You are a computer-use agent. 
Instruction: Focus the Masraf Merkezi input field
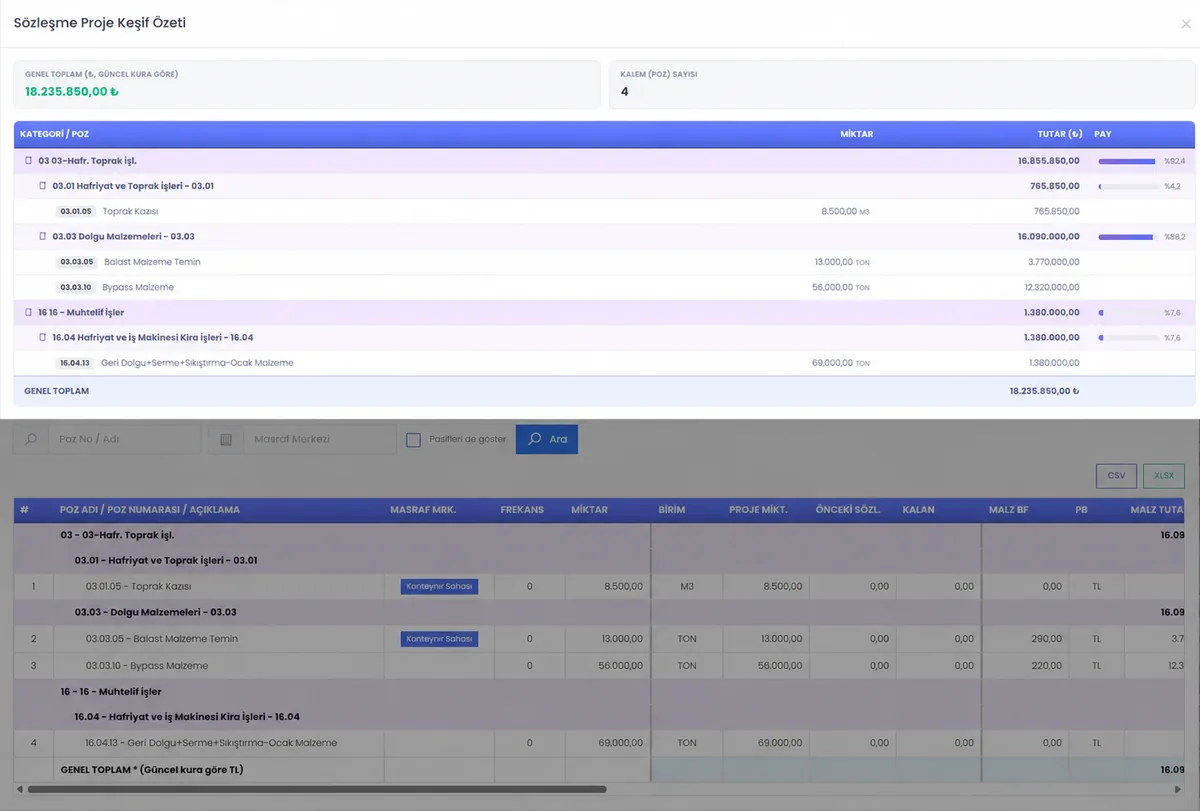(320, 439)
